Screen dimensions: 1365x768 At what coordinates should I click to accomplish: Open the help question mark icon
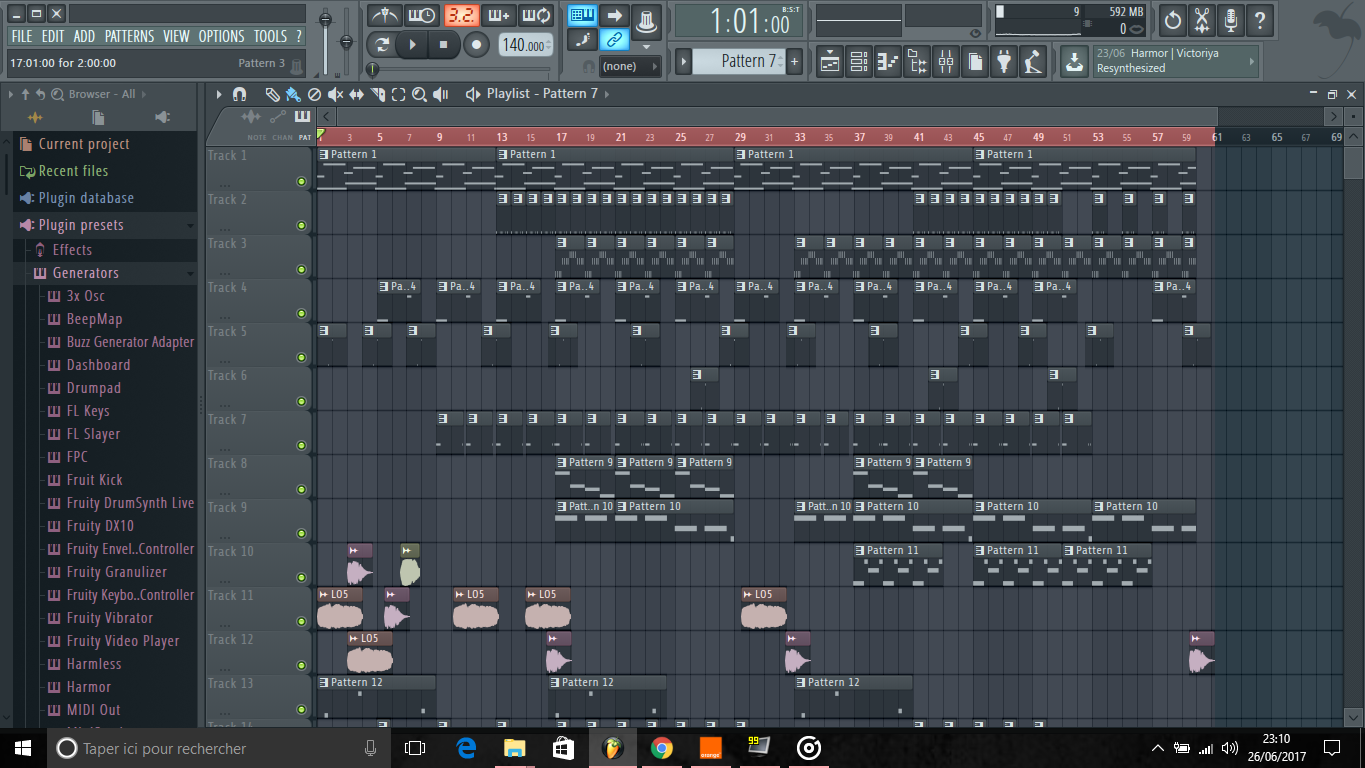pyautogui.click(x=1260, y=19)
